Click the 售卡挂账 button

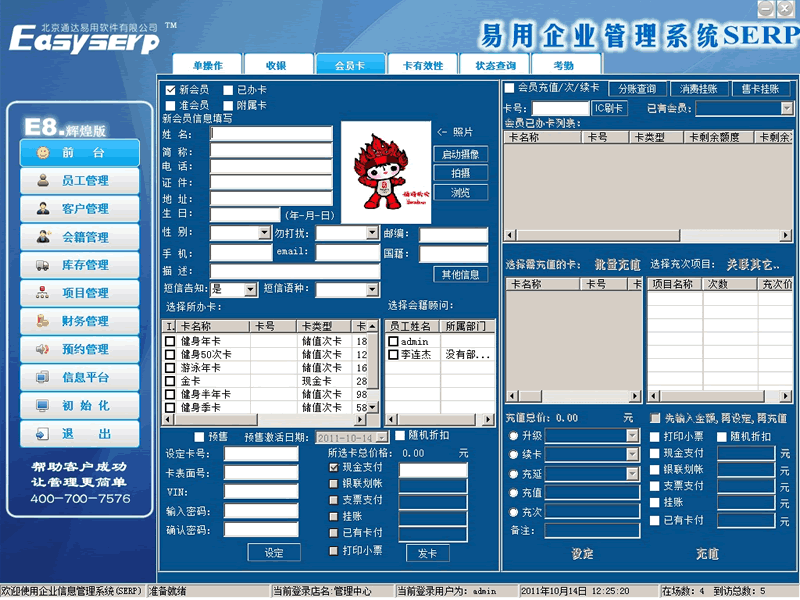pyautogui.click(x=761, y=89)
